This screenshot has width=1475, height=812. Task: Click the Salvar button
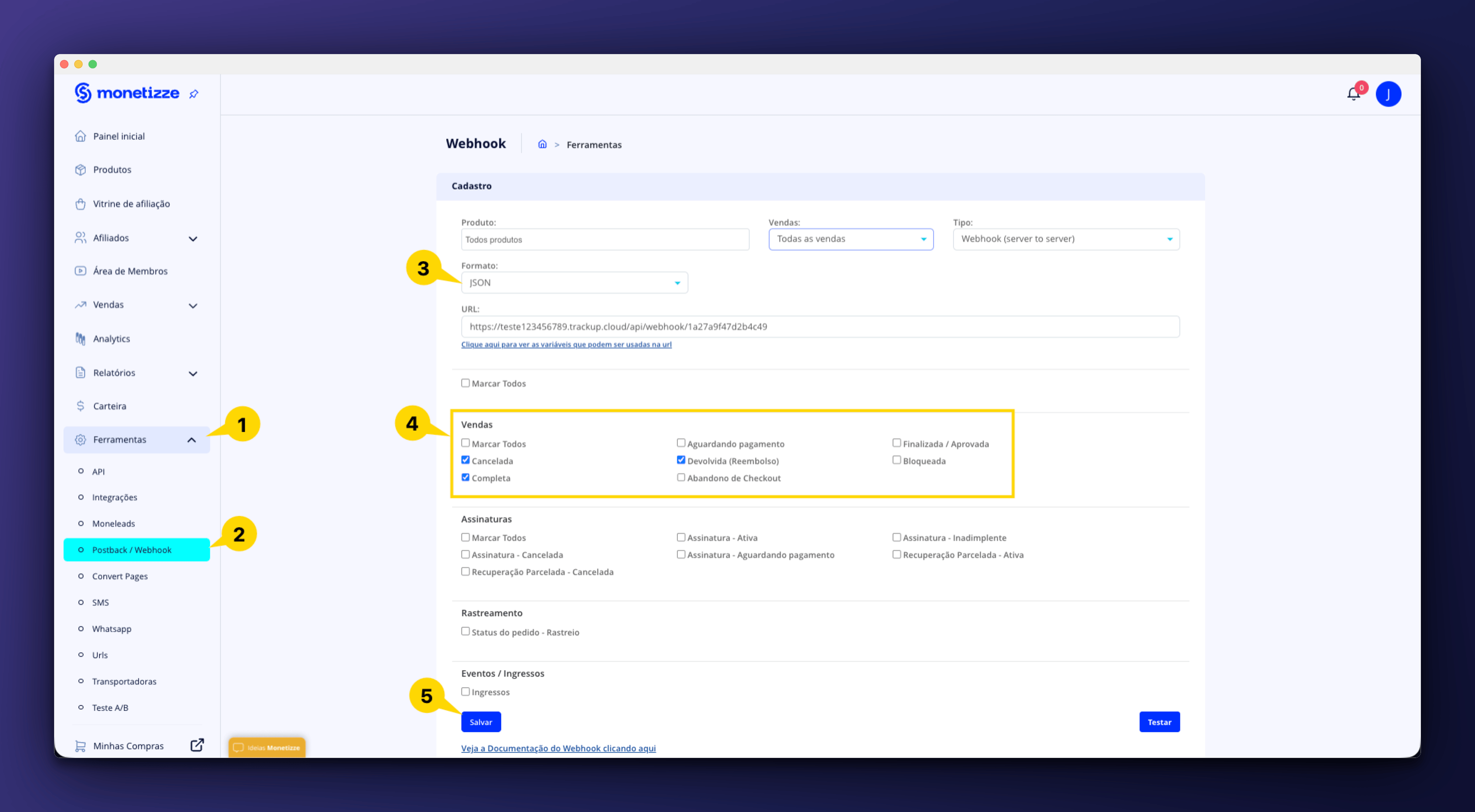pyautogui.click(x=481, y=722)
